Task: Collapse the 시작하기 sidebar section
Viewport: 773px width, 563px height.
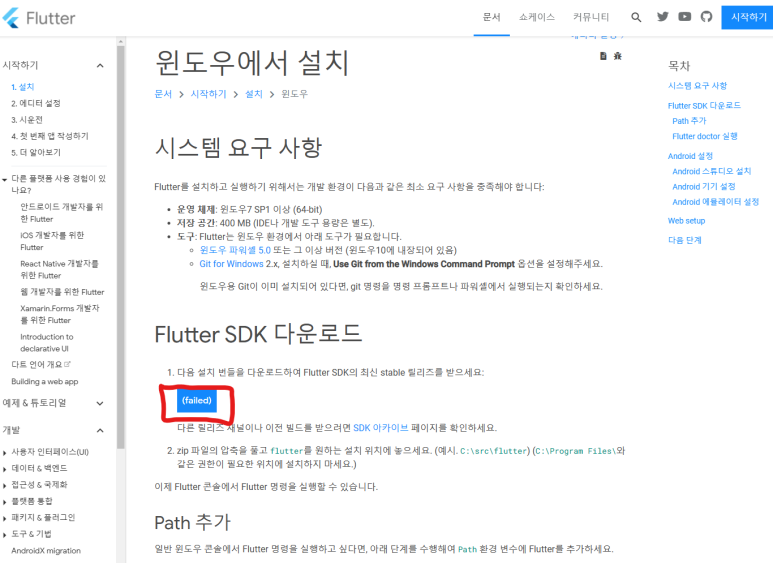Action: coord(100,66)
